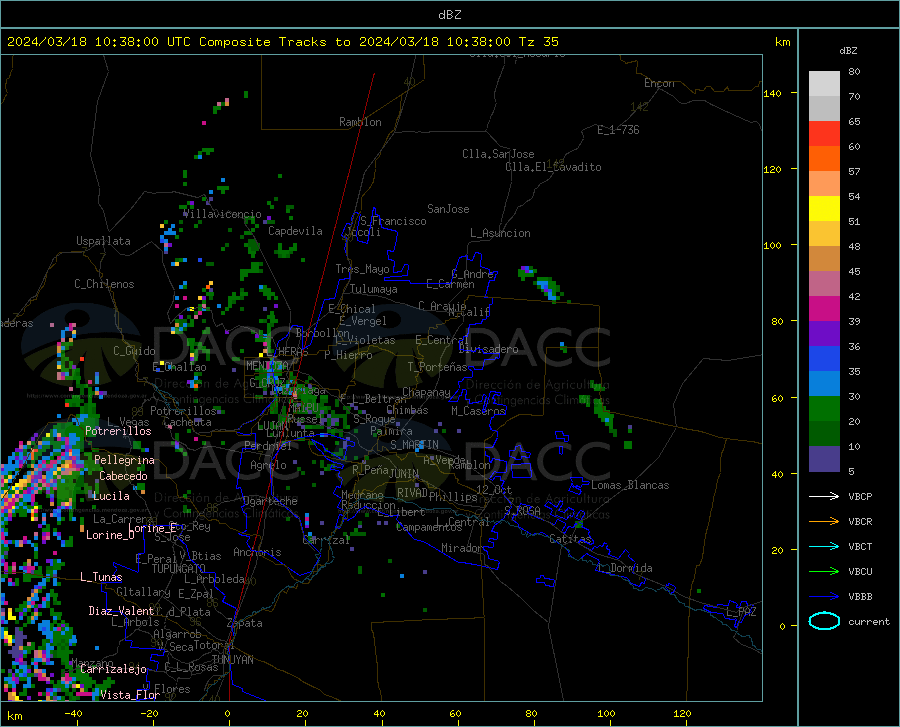Click the 'Diaz_Valent' map label
This screenshot has width=900, height=727.
coord(121,611)
